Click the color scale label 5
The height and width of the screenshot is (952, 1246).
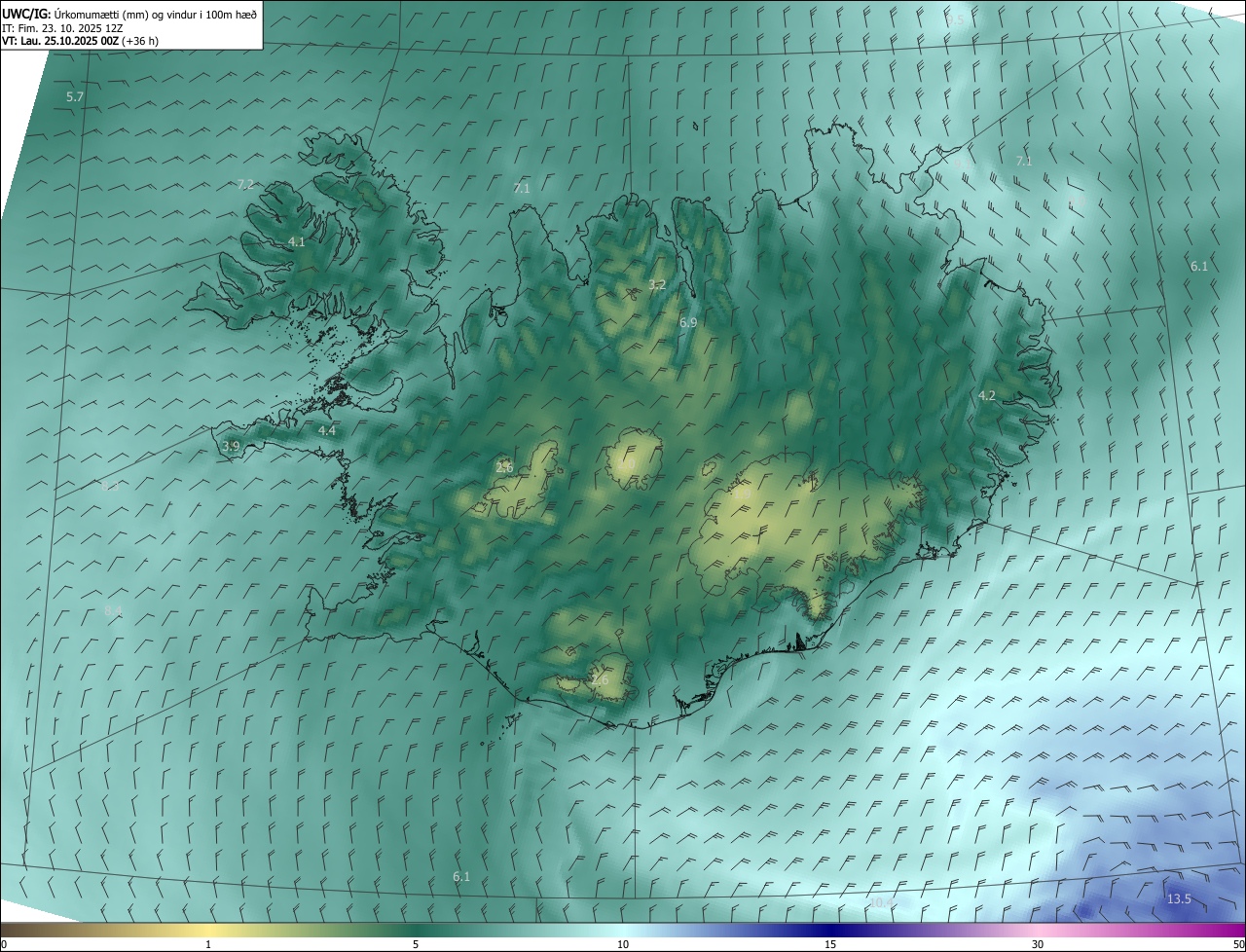pos(416,944)
